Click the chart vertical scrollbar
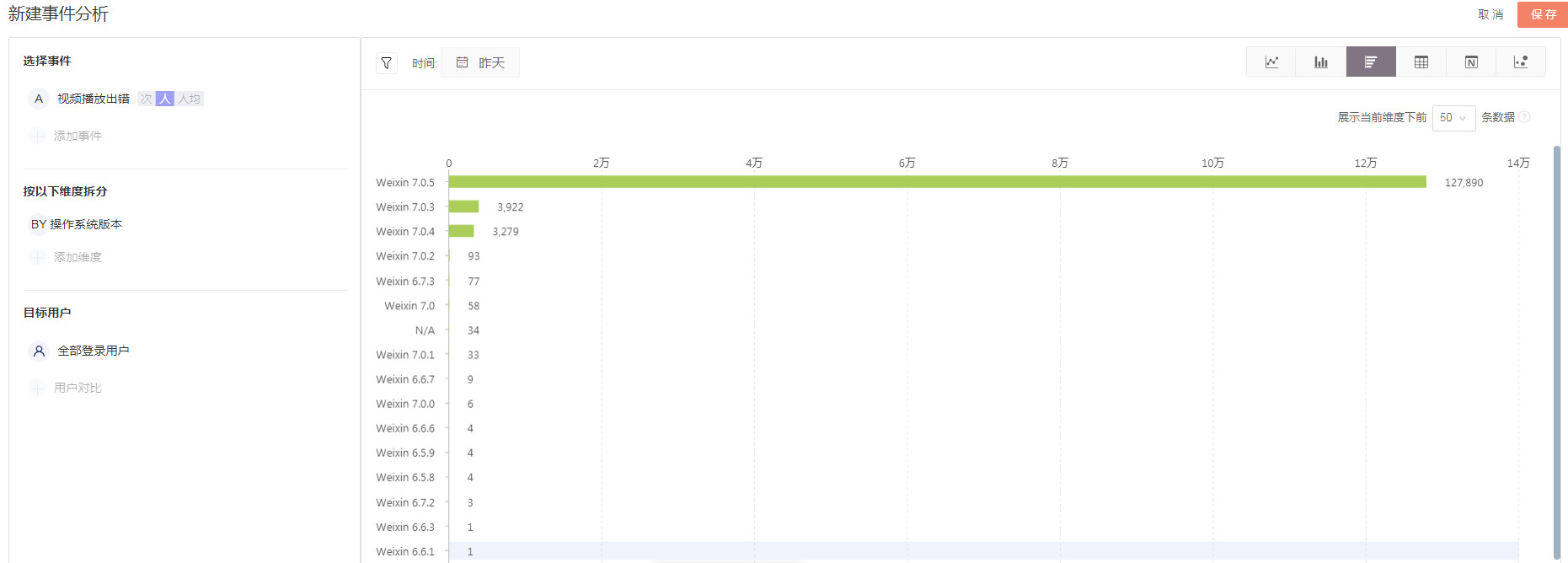 coord(1557,352)
